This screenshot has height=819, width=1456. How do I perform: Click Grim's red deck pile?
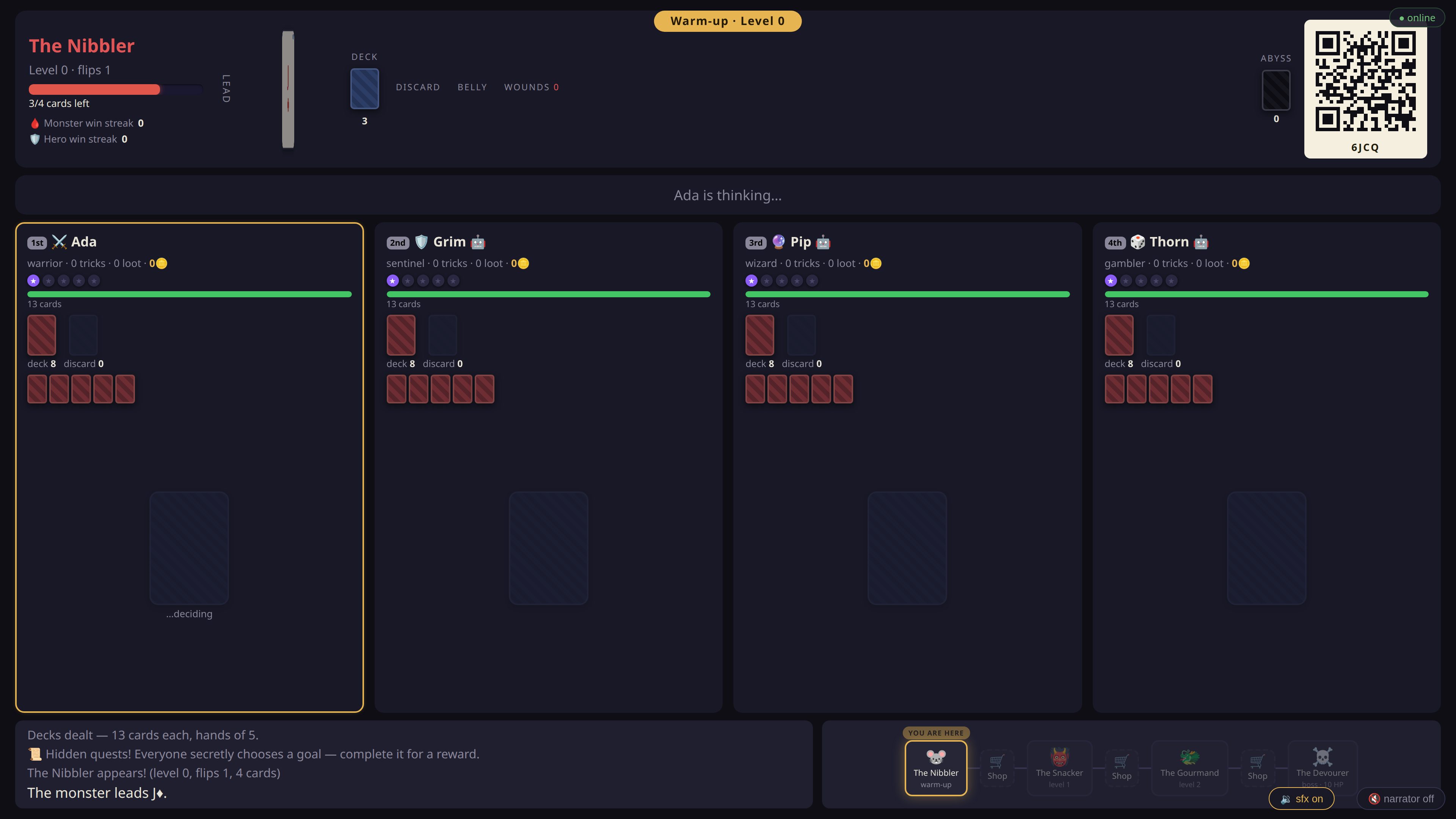click(401, 334)
